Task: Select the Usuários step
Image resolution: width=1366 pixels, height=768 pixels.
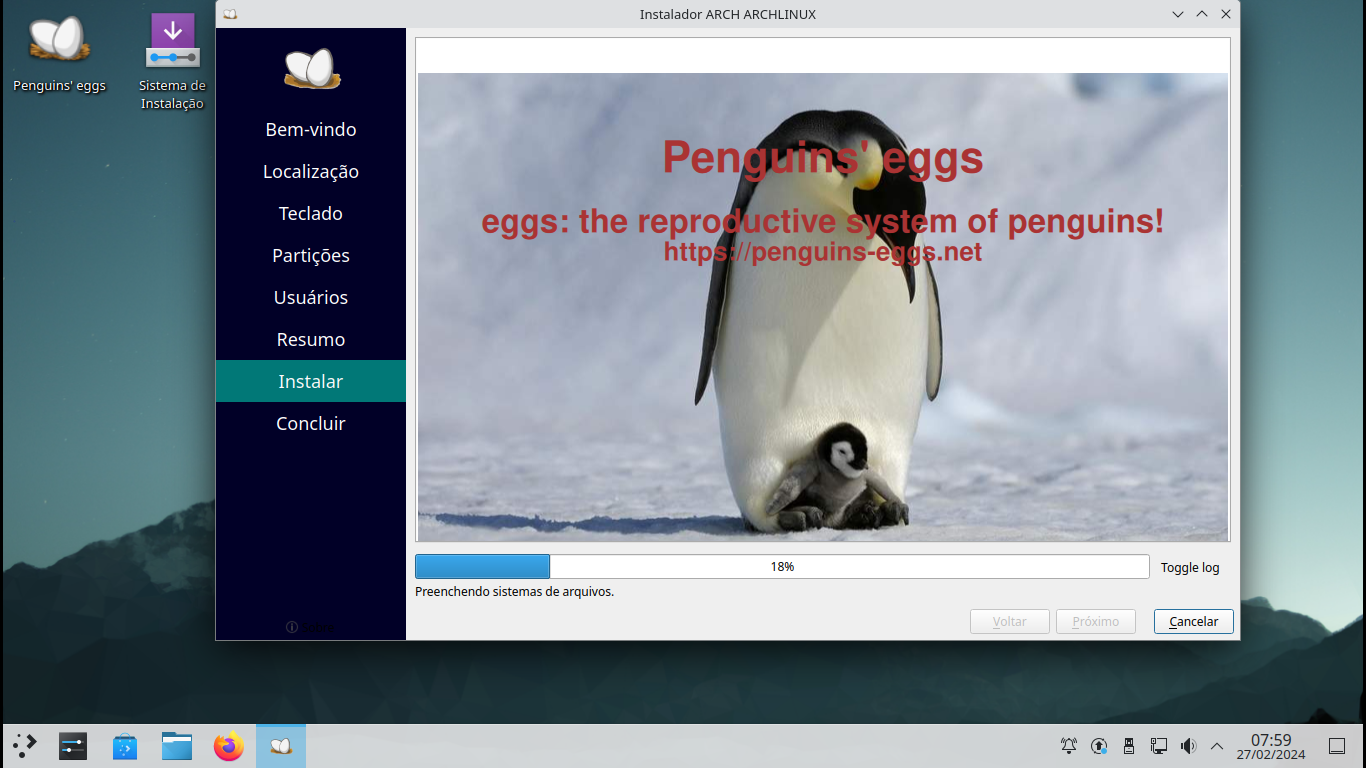Action: click(x=311, y=297)
